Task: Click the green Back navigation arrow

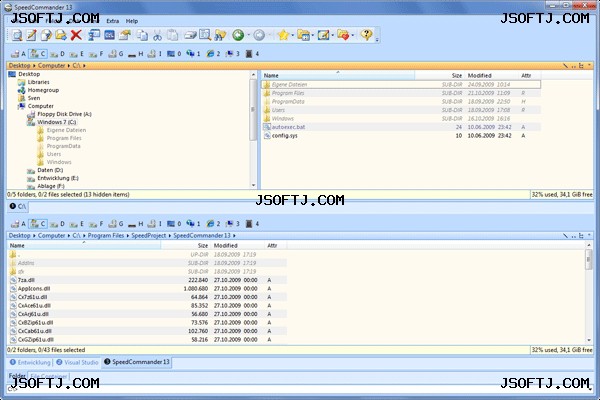Action: (238, 35)
